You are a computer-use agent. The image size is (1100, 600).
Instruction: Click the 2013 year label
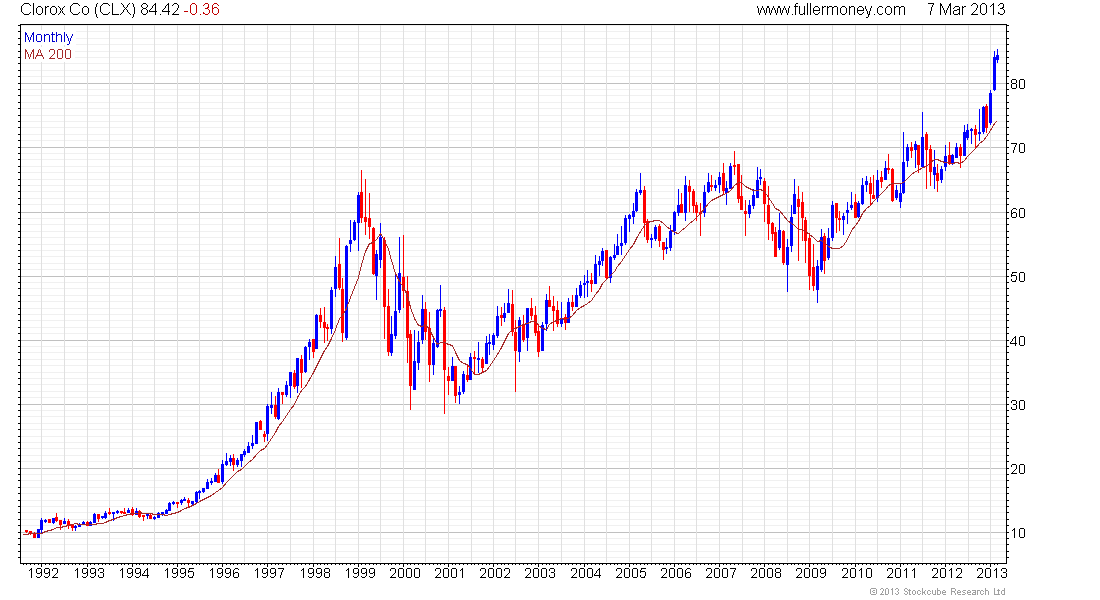[x=991, y=573]
